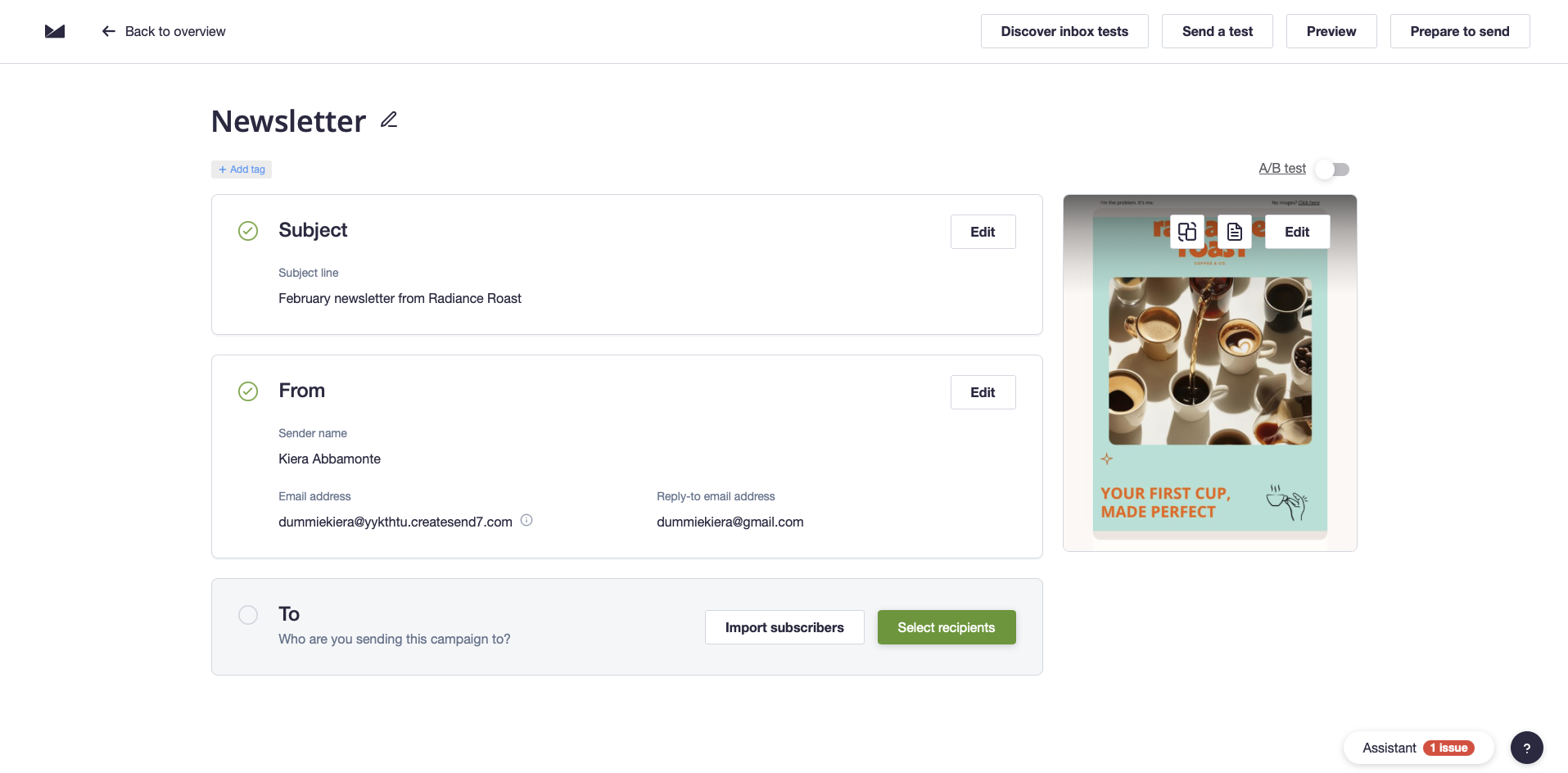Click the Campaign Monitor logo

point(54,31)
